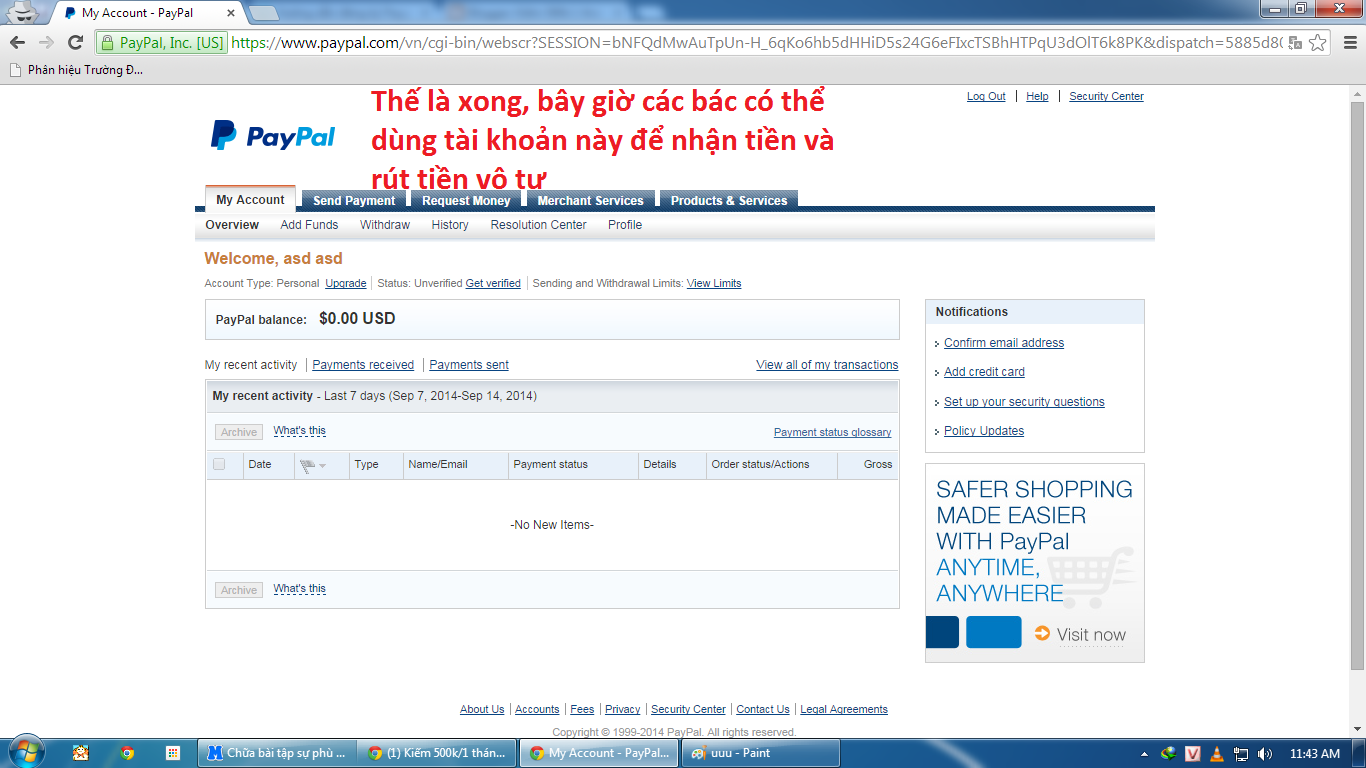Open the View Limits link
The width and height of the screenshot is (1366, 768).
click(x=714, y=283)
